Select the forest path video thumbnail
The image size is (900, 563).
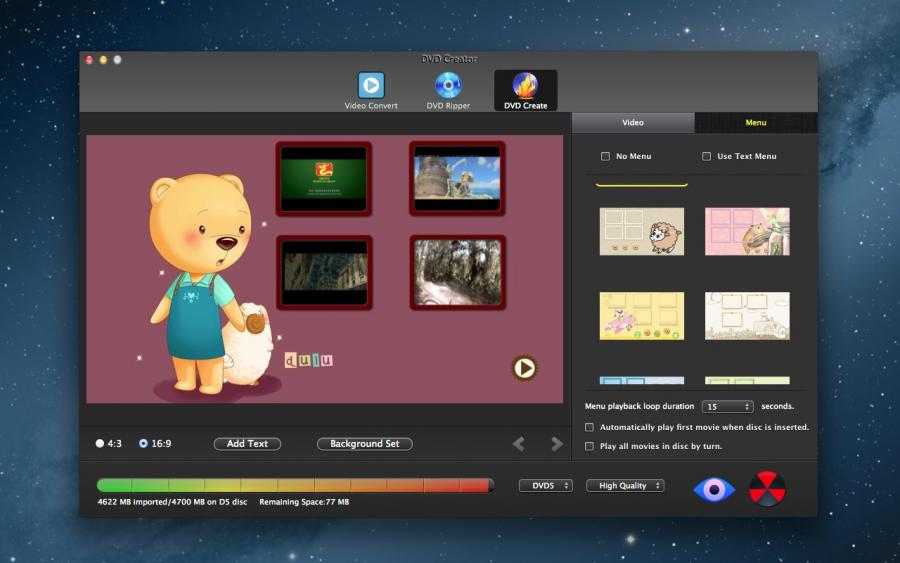click(x=458, y=273)
